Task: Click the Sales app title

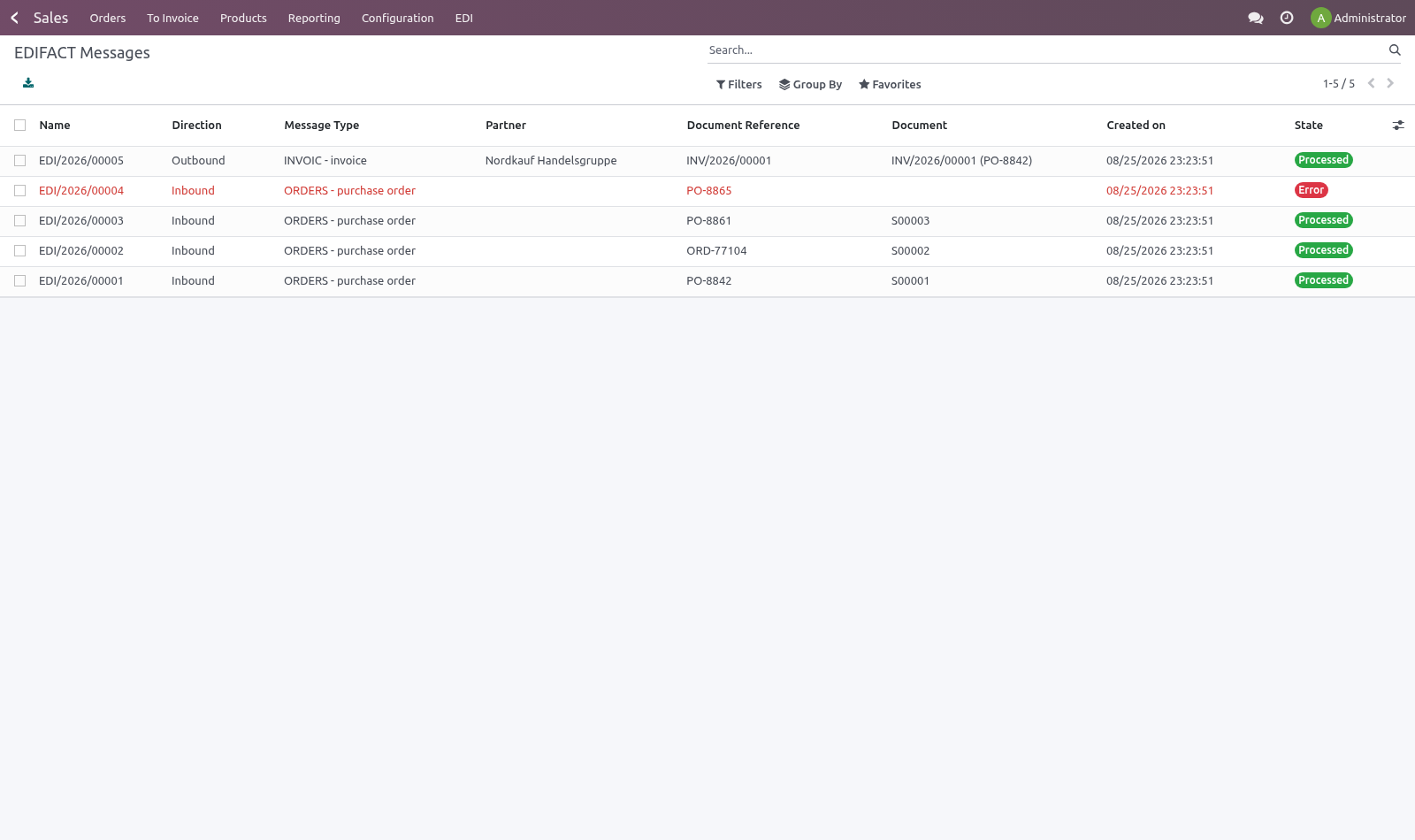Action: (x=50, y=18)
